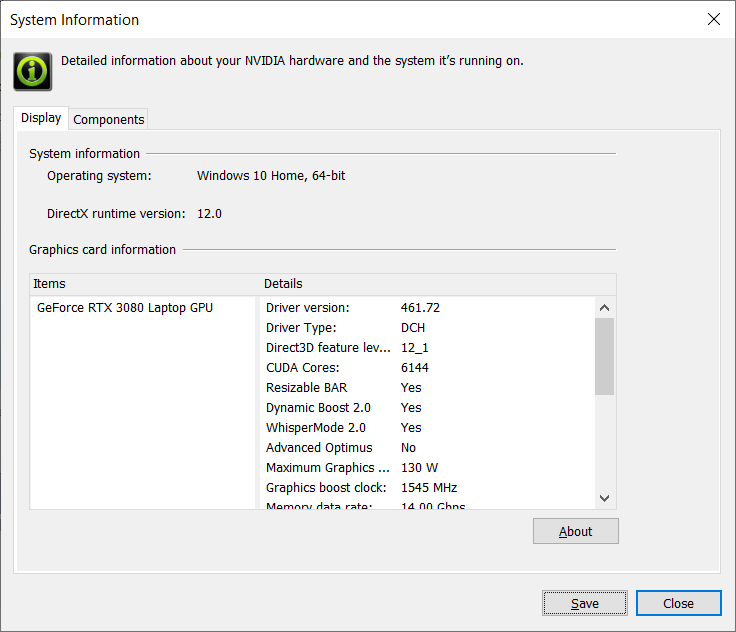Click the Graphics boost clock value 1545 MHz
This screenshot has height=632, width=736.
coord(429,488)
